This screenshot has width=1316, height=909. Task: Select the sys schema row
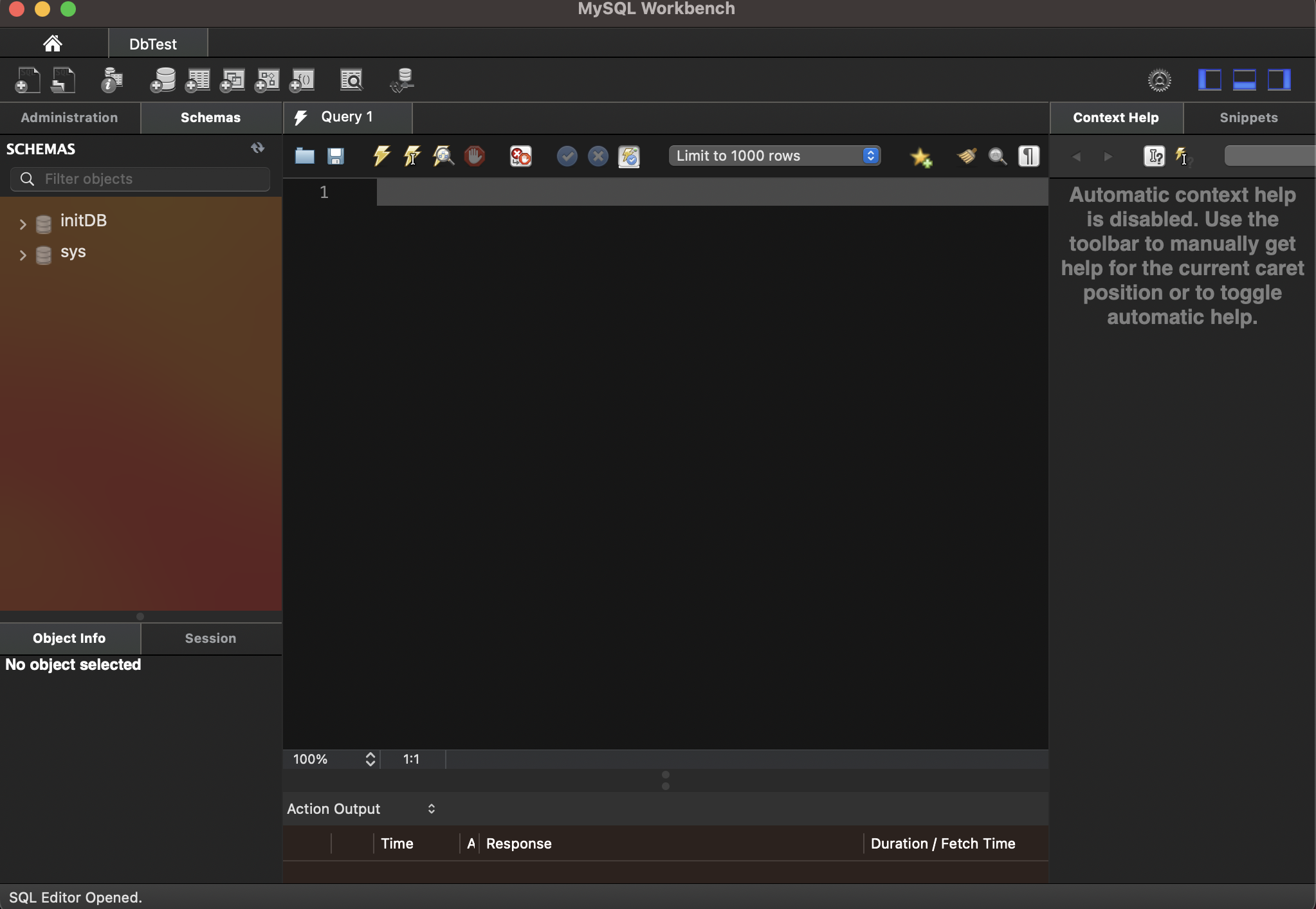click(141, 253)
